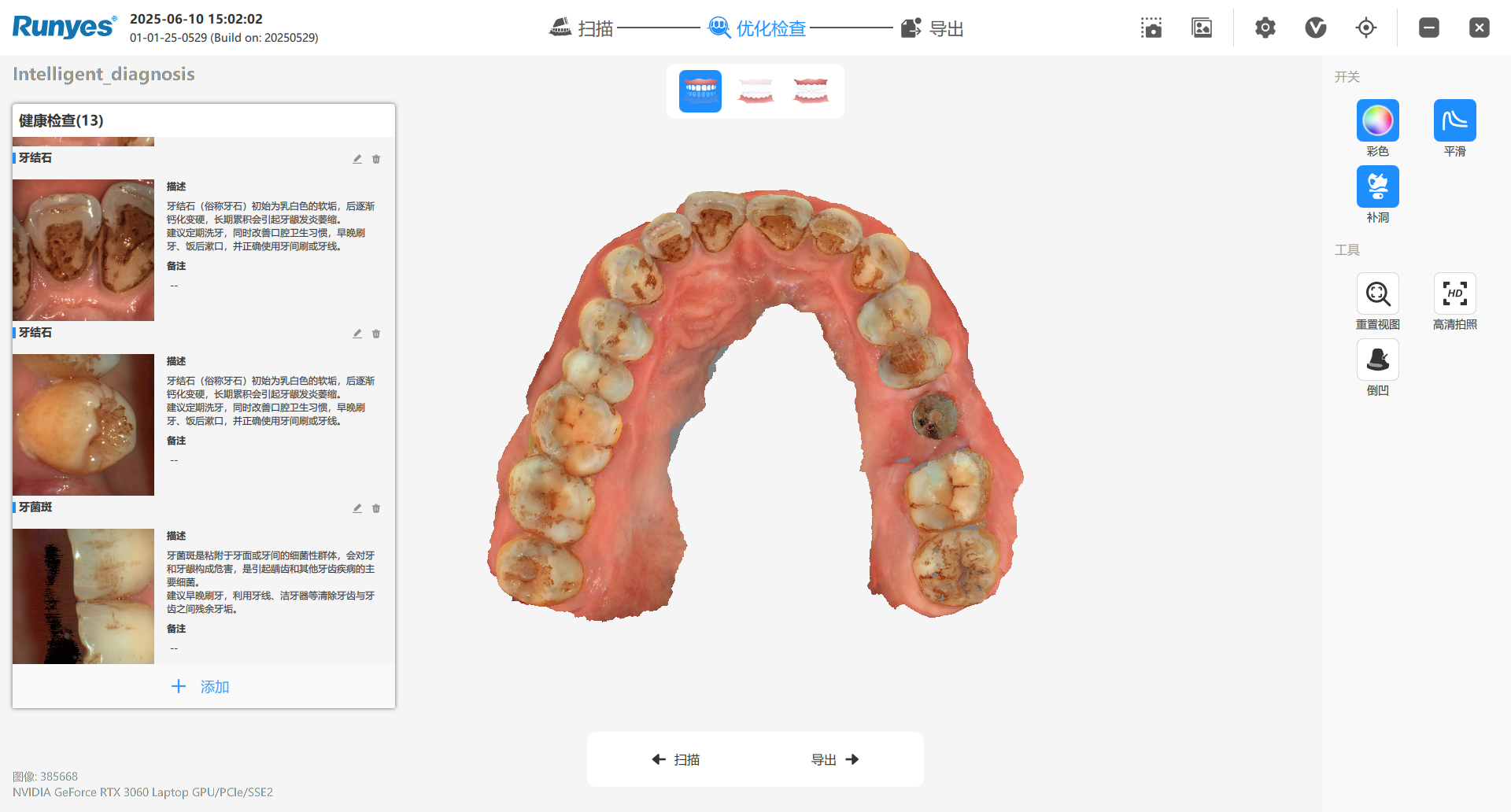Toggle the 彩色 color display switch
This screenshot has height=812, width=1511.
tap(1377, 121)
